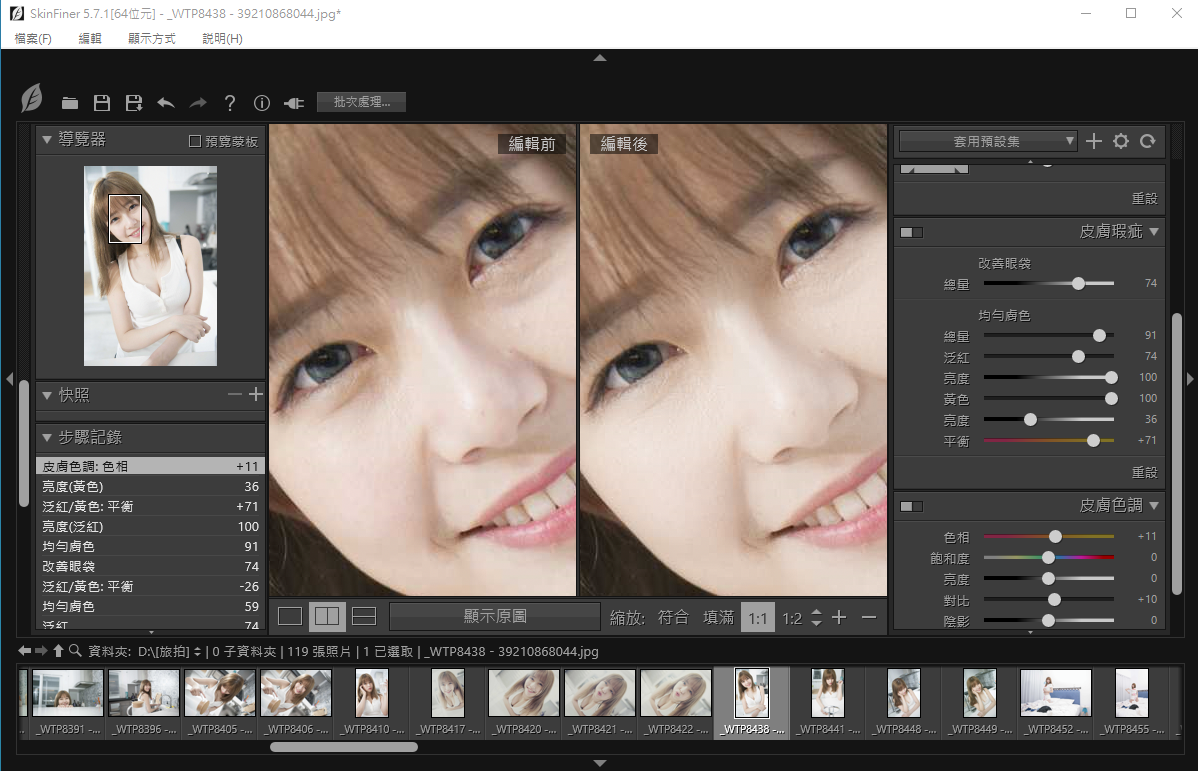Screen dimensions: 1198x771
Task: Click the circular reset-all arrow icon
Action: (x=1148, y=141)
